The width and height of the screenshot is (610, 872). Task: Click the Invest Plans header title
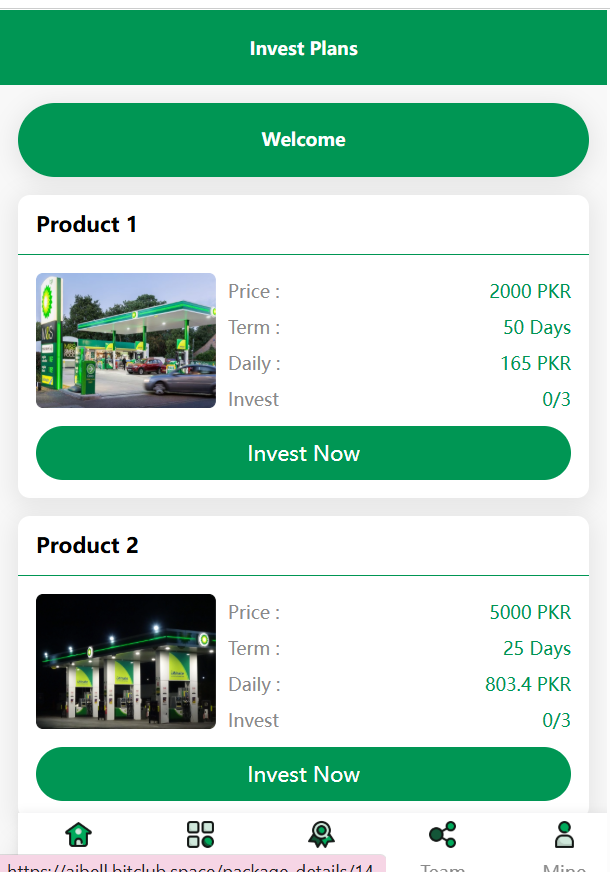pos(304,48)
